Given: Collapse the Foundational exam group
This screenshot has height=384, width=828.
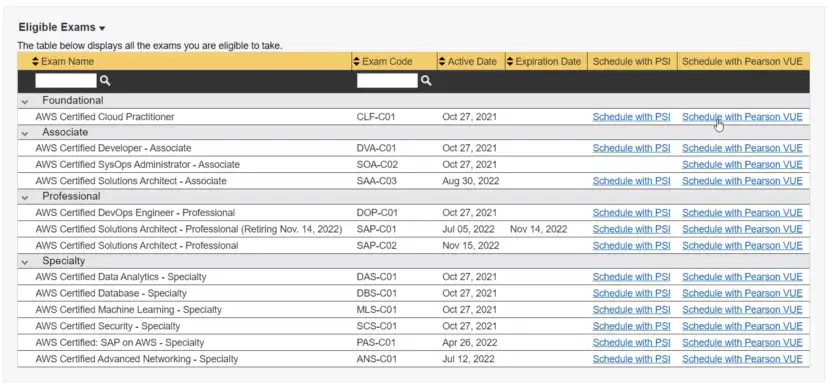Looking at the screenshot, I should click(25, 101).
